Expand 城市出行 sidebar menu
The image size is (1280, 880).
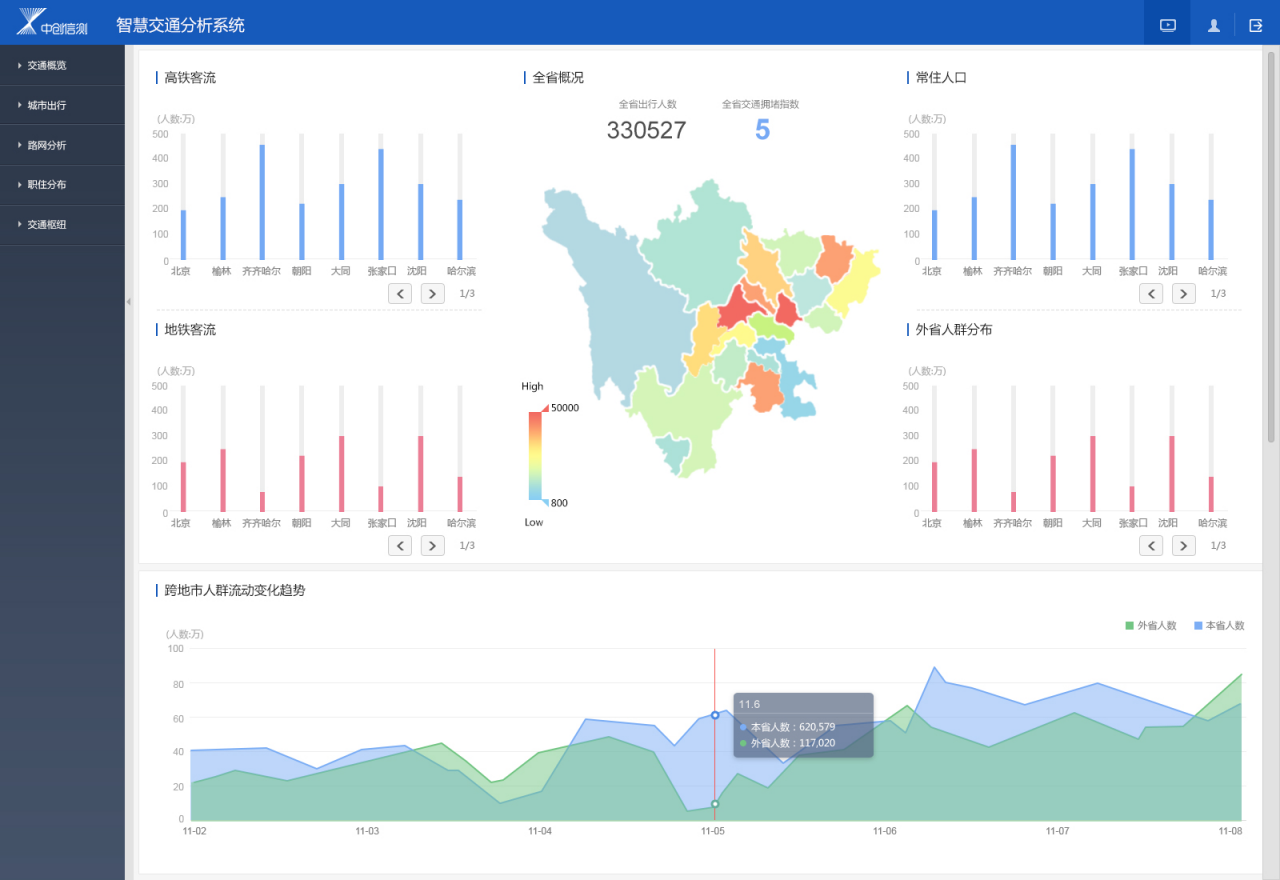62,105
